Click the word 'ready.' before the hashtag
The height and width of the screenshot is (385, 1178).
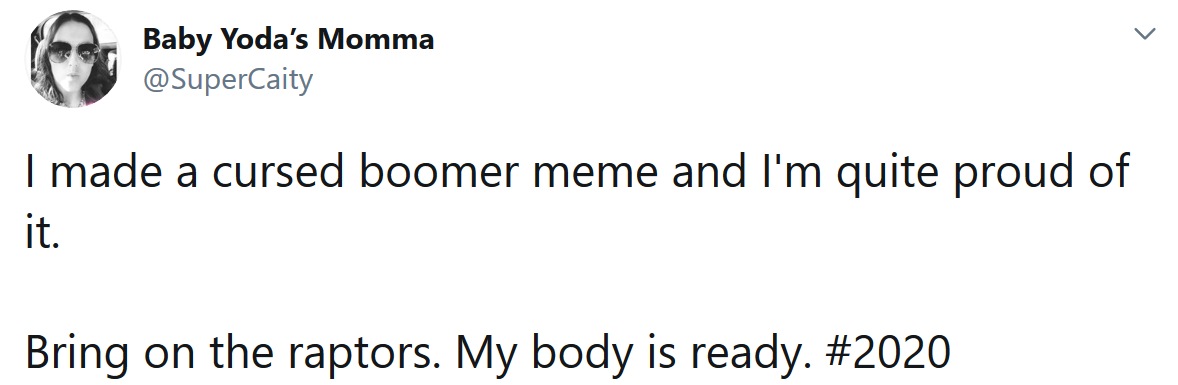click(751, 353)
